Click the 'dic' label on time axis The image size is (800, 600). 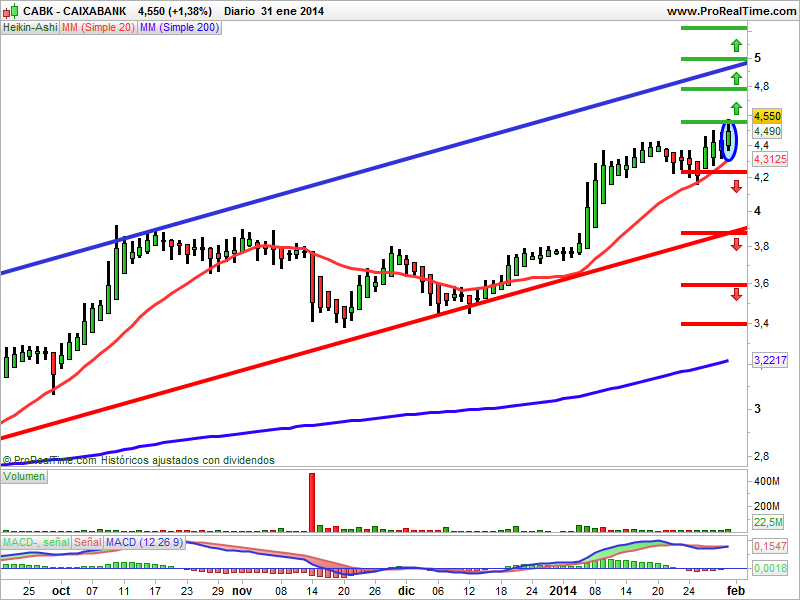click(x=406, y=591)
